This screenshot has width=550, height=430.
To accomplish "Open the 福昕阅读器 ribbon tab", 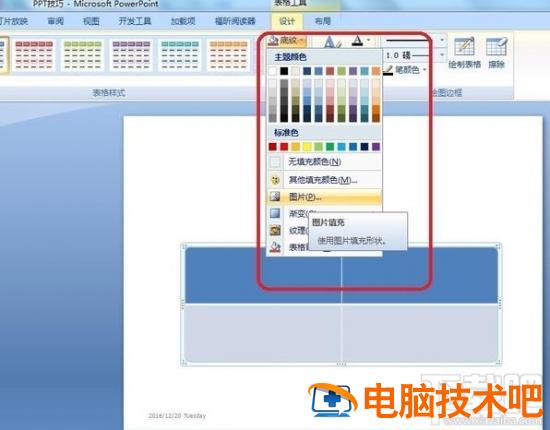I will click(x=235, y=21).
